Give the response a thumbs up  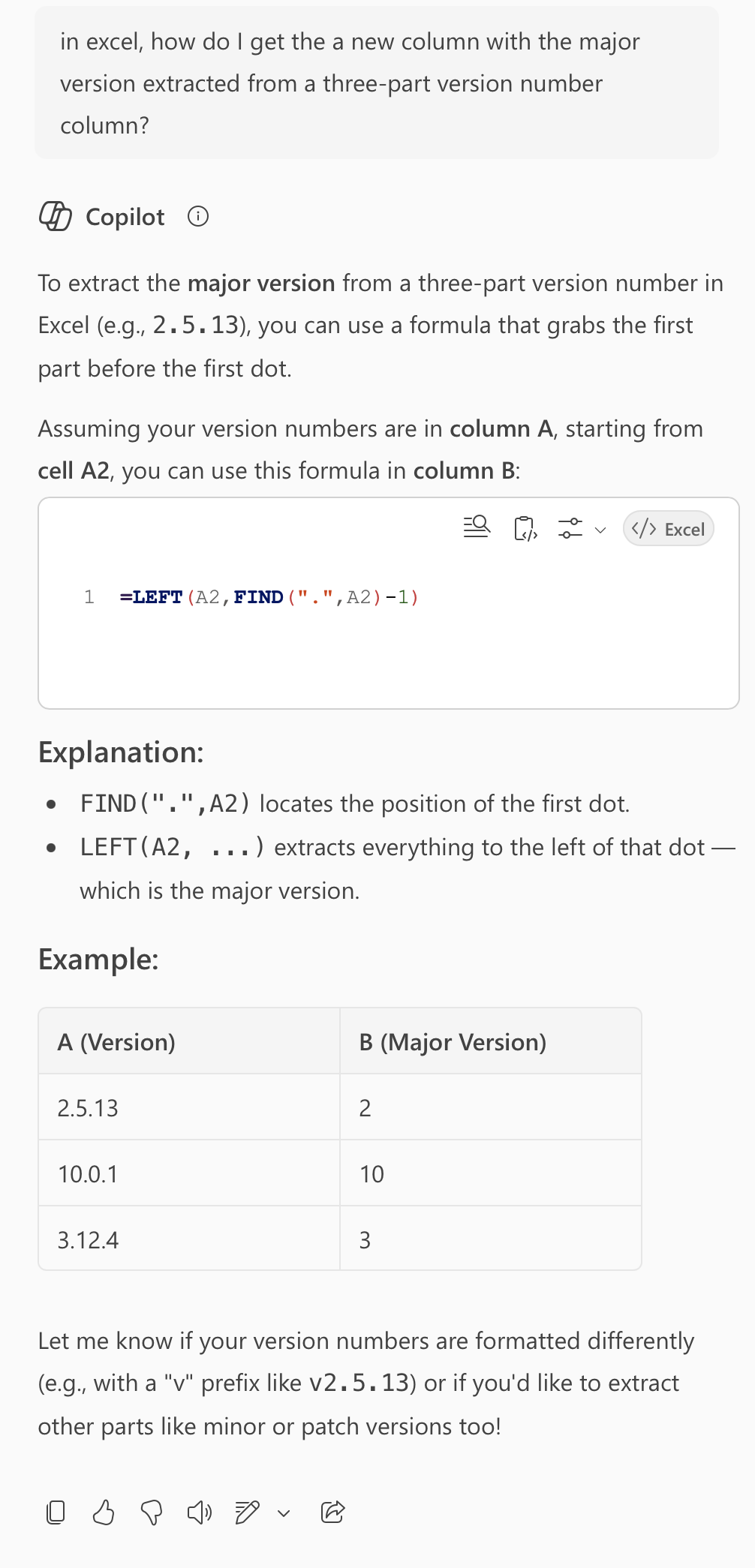click(x=104, y=1513)
